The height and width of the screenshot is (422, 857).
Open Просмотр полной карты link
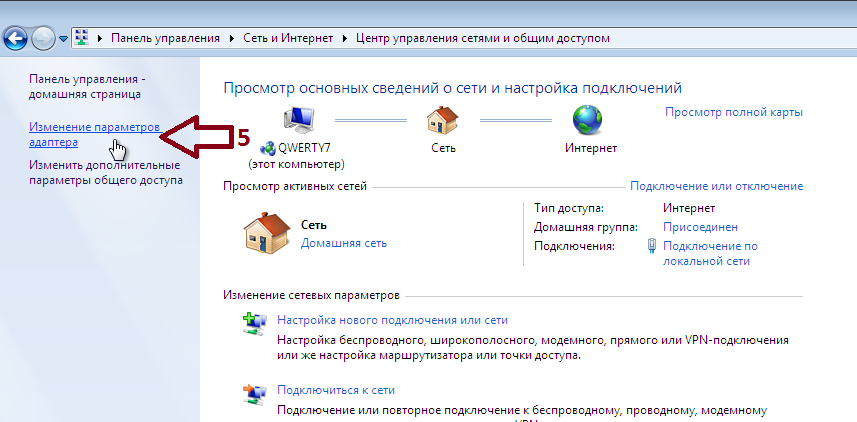[x=733, y=112]
